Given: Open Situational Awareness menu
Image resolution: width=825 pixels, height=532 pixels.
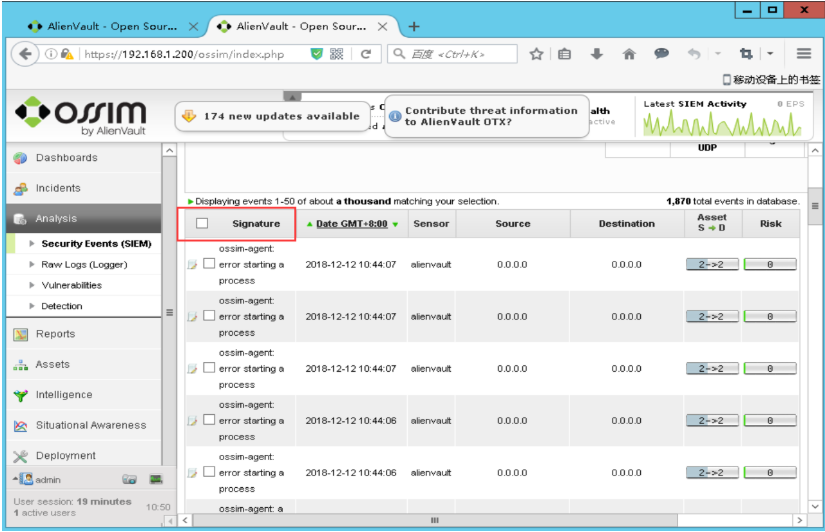Looking at the screenshot, I should point(84,425).
